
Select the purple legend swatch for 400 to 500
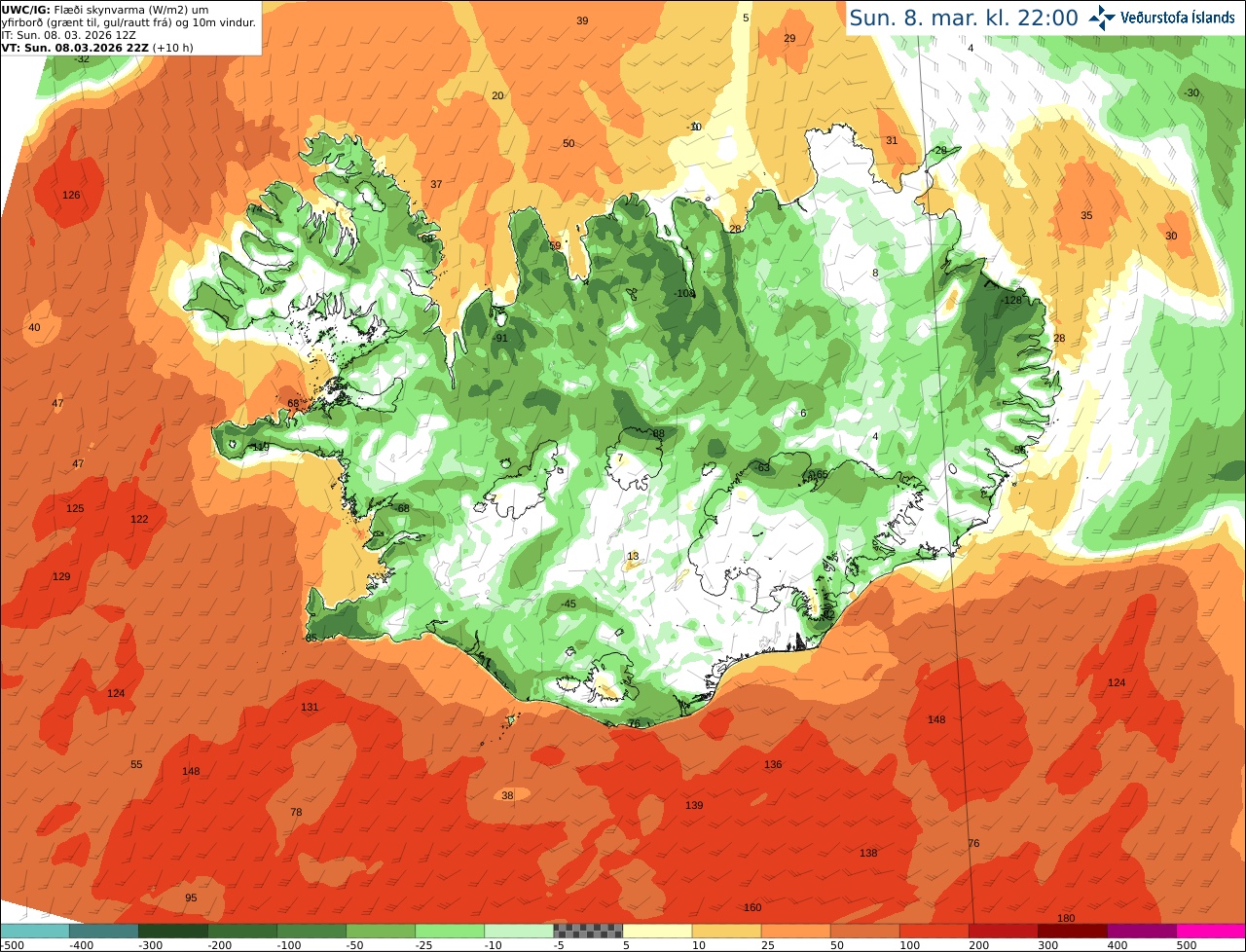[1142, 931]
